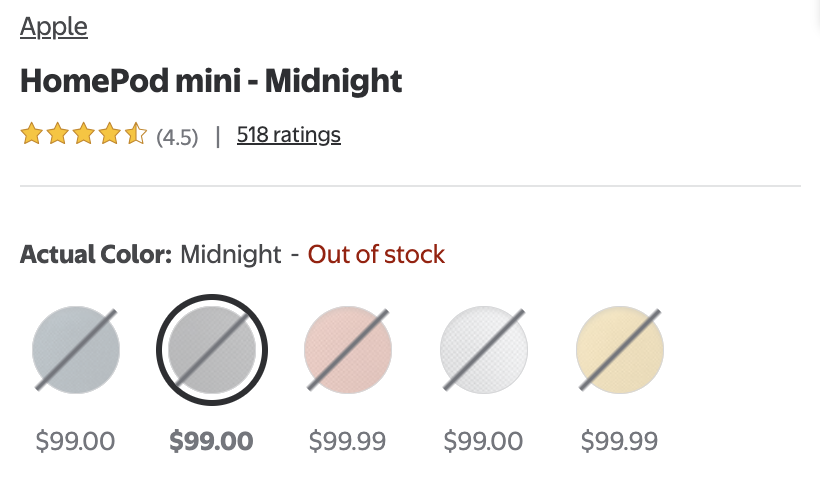
Task: Click the HomePod mini - Midnight title
Action: [x=211, y=81]
